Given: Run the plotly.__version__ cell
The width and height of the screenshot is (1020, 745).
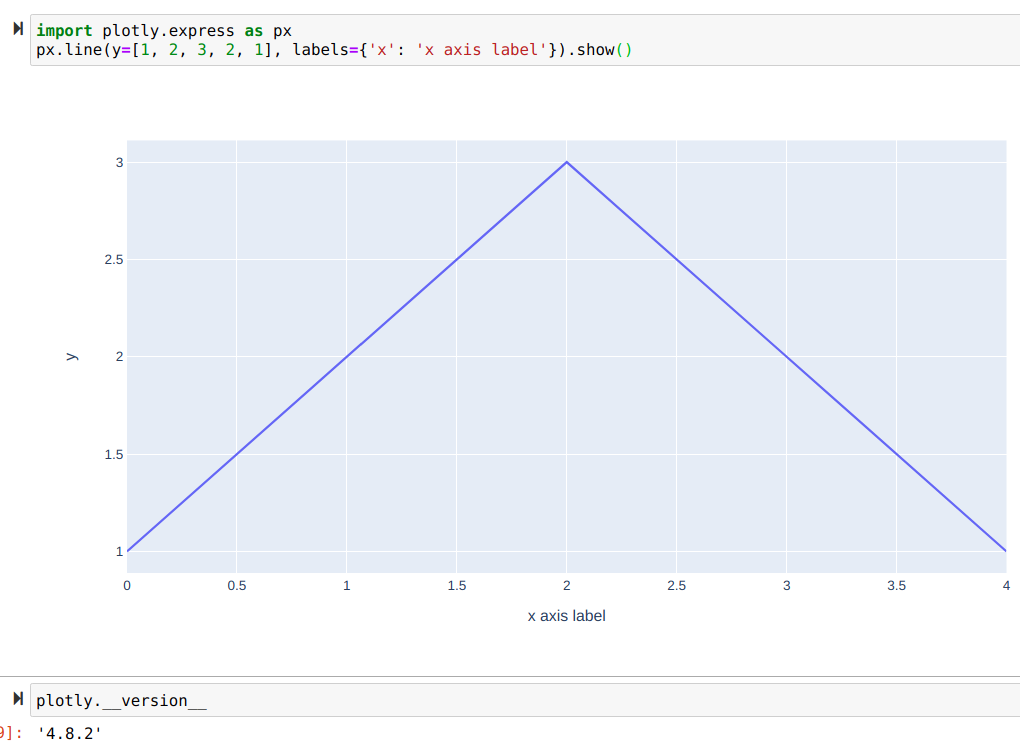Looking at the screenshot, I should (17, 700).
